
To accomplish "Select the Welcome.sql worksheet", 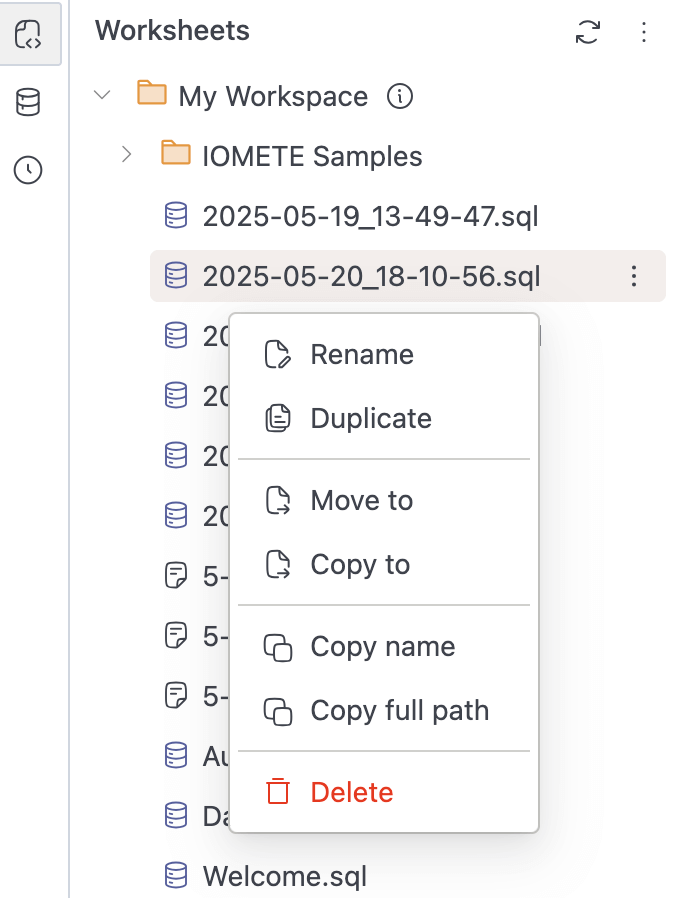I will (284, 874).
